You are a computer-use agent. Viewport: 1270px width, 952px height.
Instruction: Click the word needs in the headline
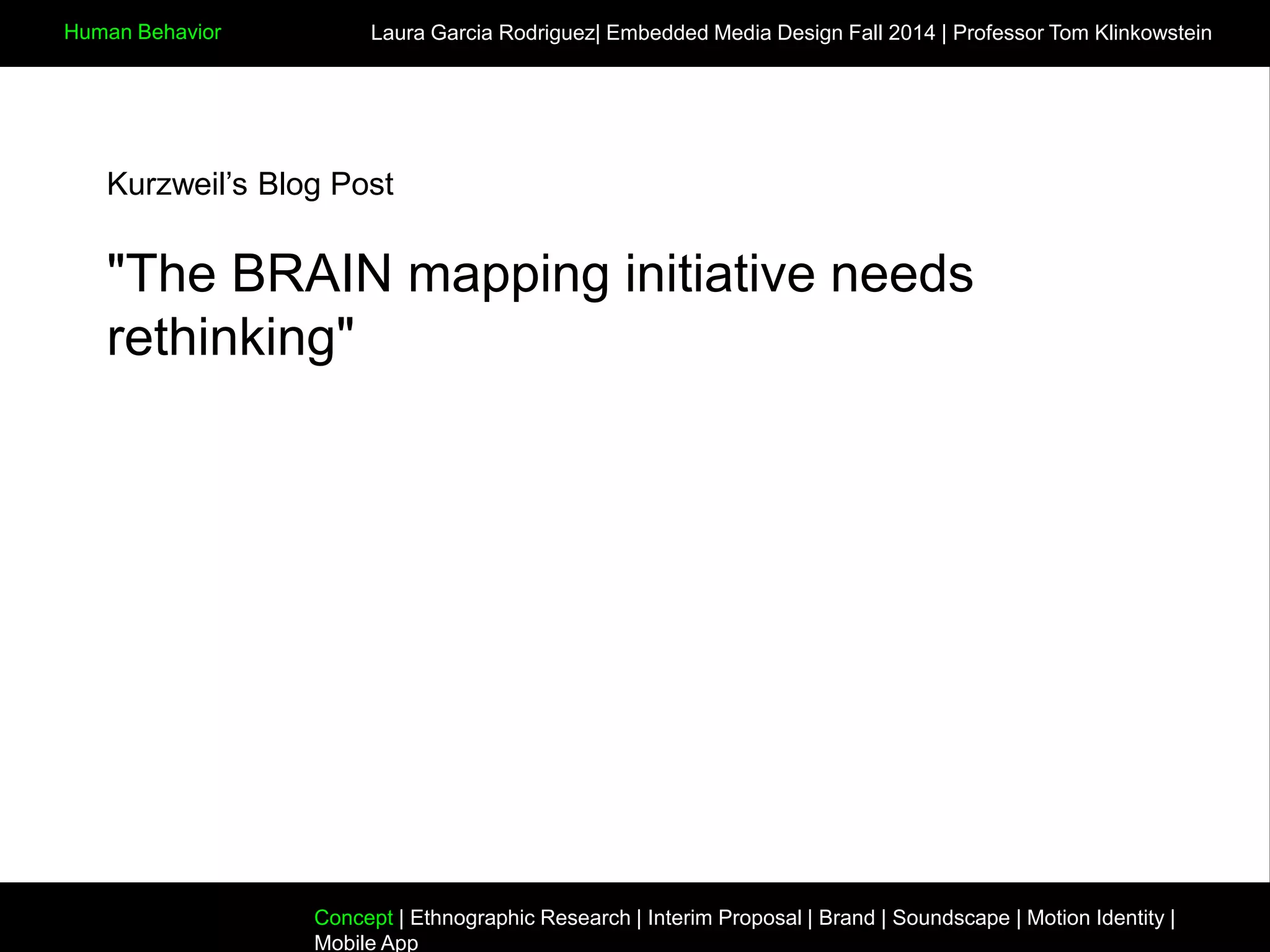point(902,273)
